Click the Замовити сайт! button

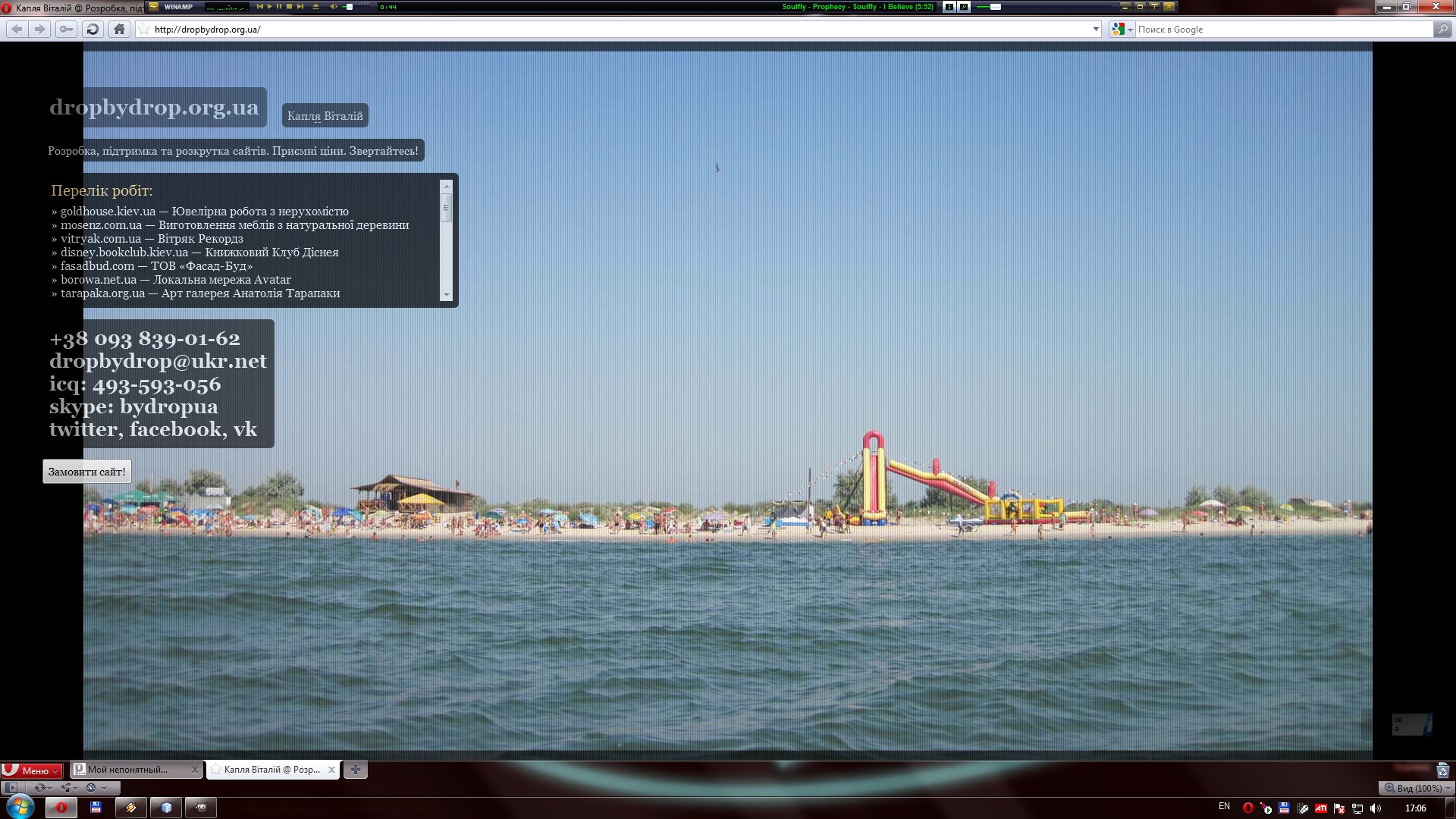pos(86,472)
